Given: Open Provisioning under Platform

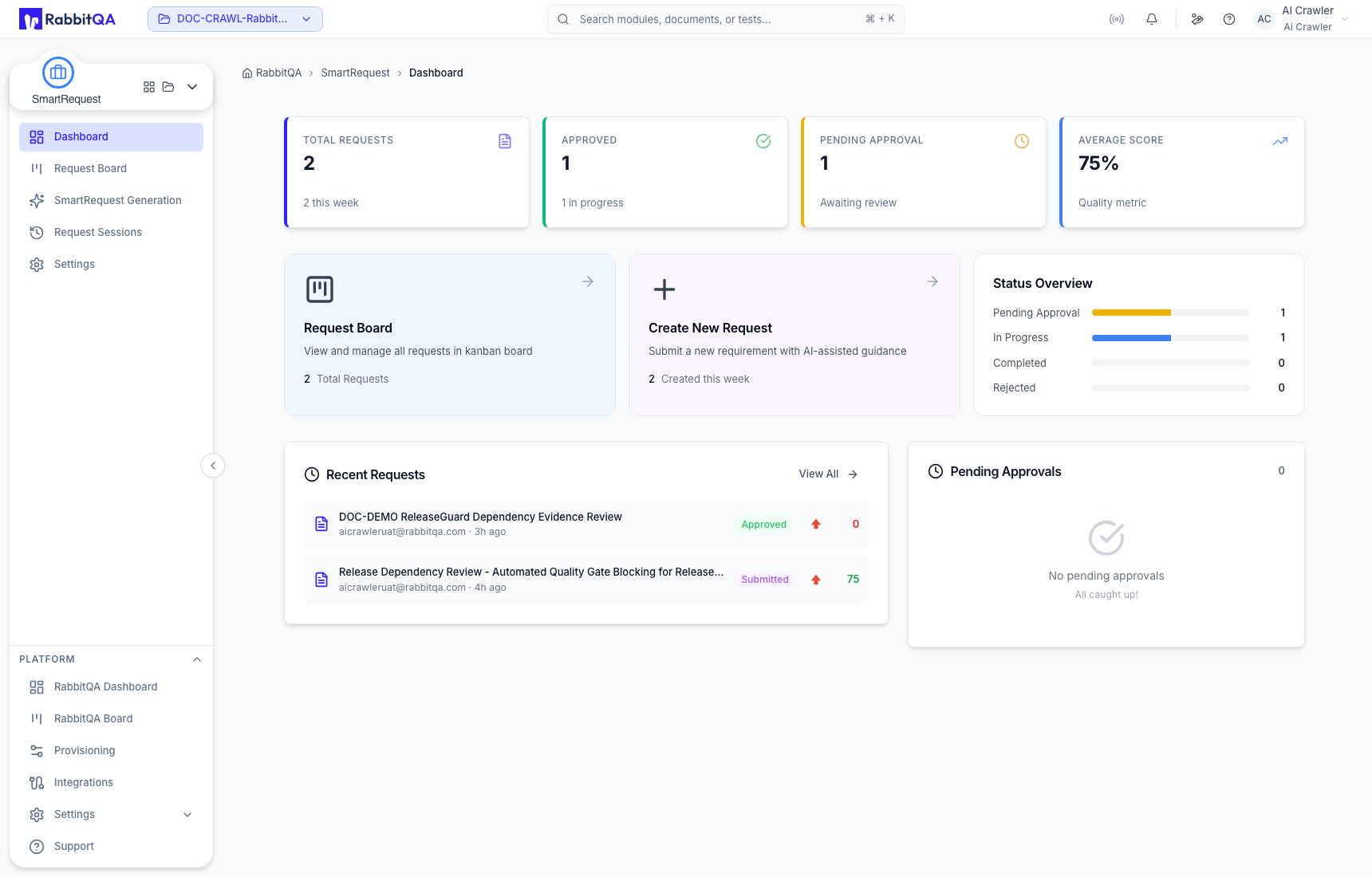Looking at the screenshot, I should coord(111,751).
